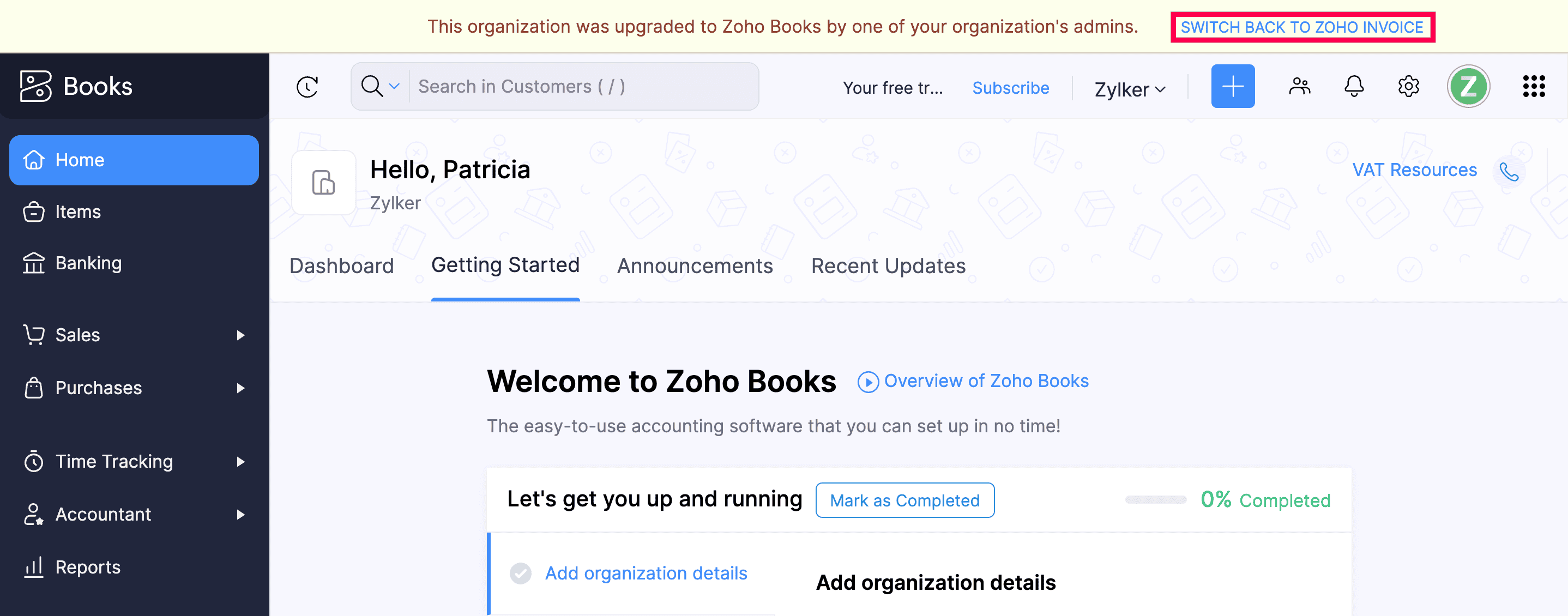1568x616 pixels.
Task: Select the Announcements tab
Action: tap(695, 265)
